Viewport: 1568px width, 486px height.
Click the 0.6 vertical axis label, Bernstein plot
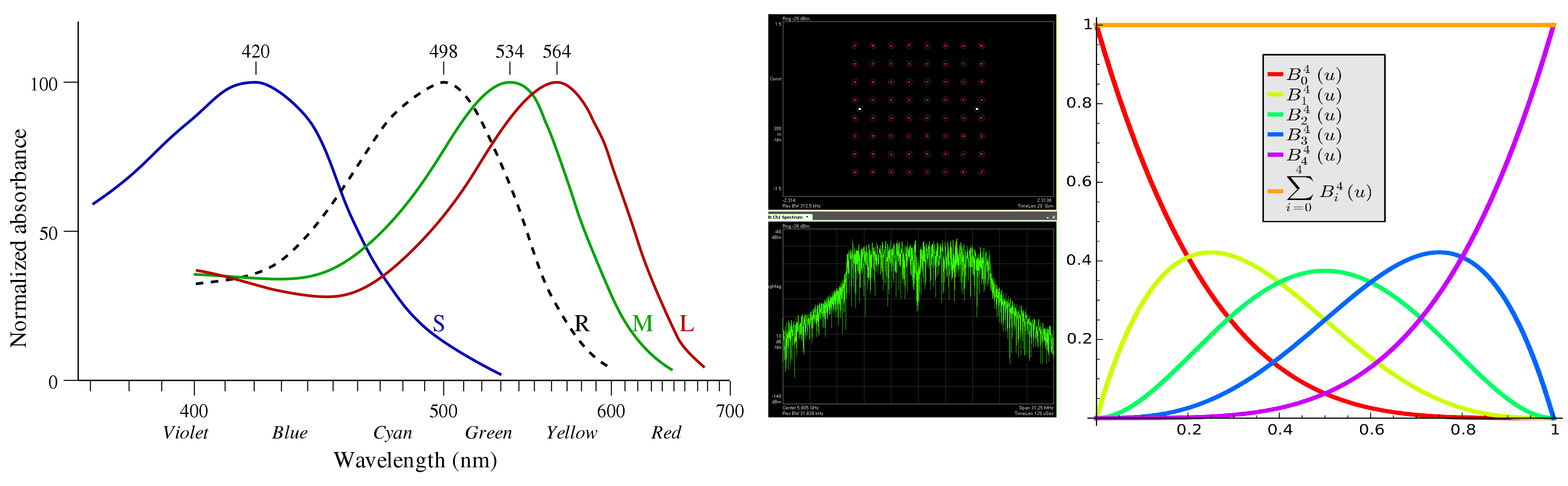click(1079, 182)
